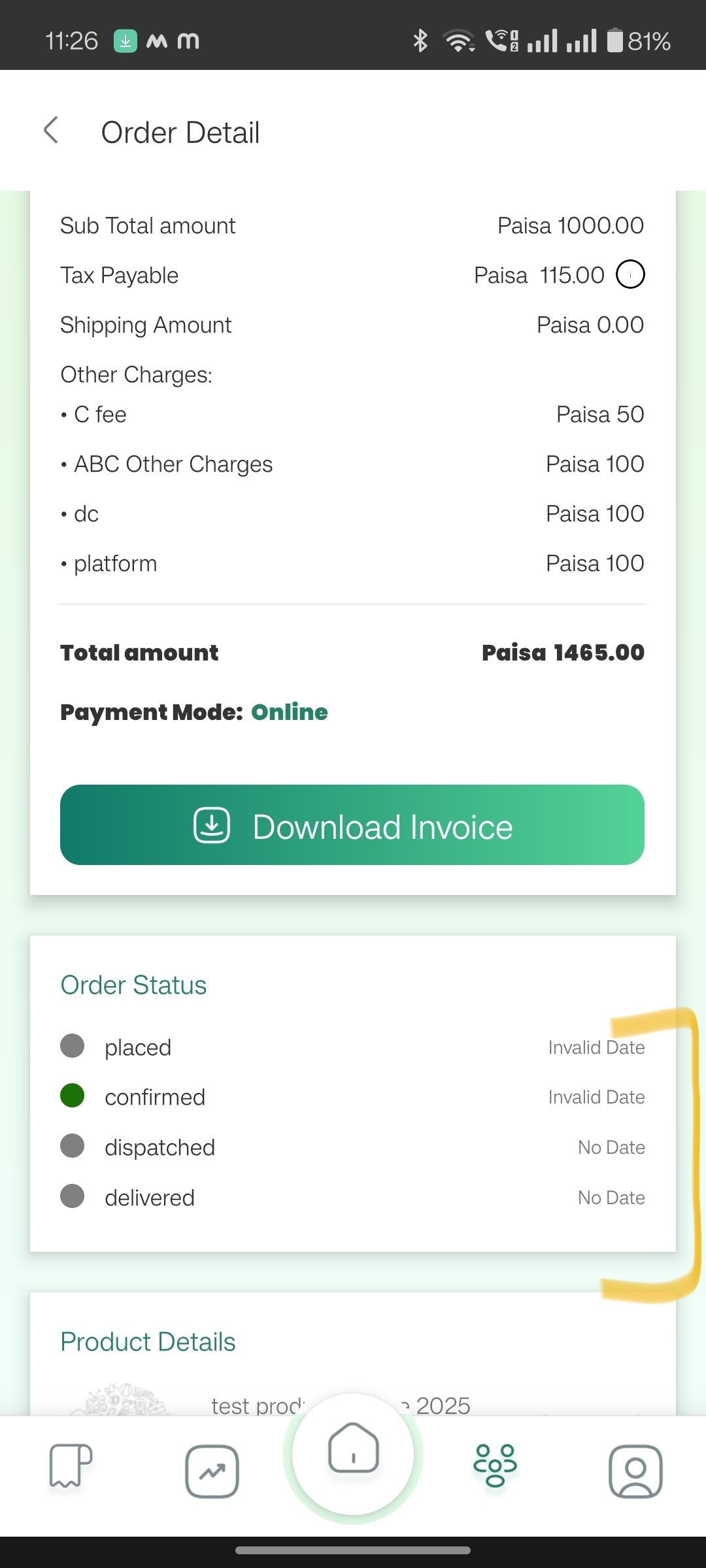Tap the download arrow icon inside the invoice button
The width and height of the screenshot is (706, 1568).
(212, 825)
